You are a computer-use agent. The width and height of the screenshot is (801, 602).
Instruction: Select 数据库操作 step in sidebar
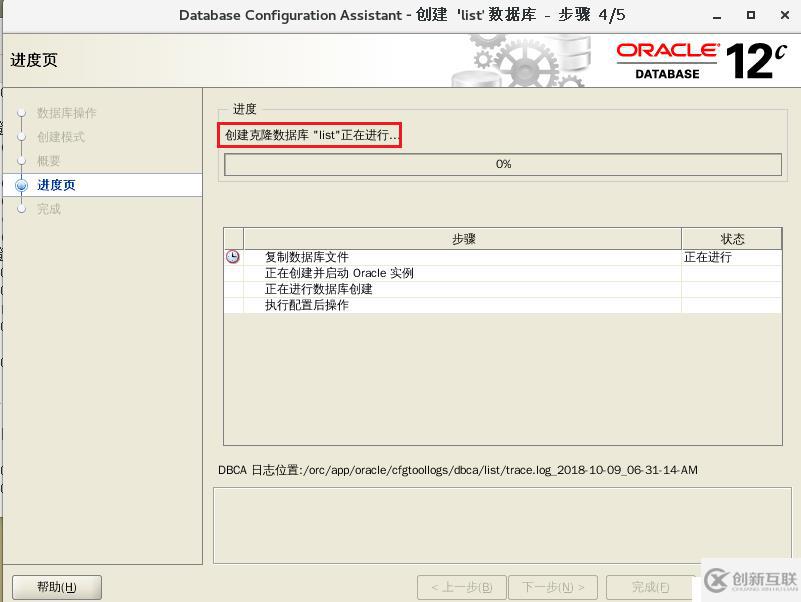tap(66, 112)
